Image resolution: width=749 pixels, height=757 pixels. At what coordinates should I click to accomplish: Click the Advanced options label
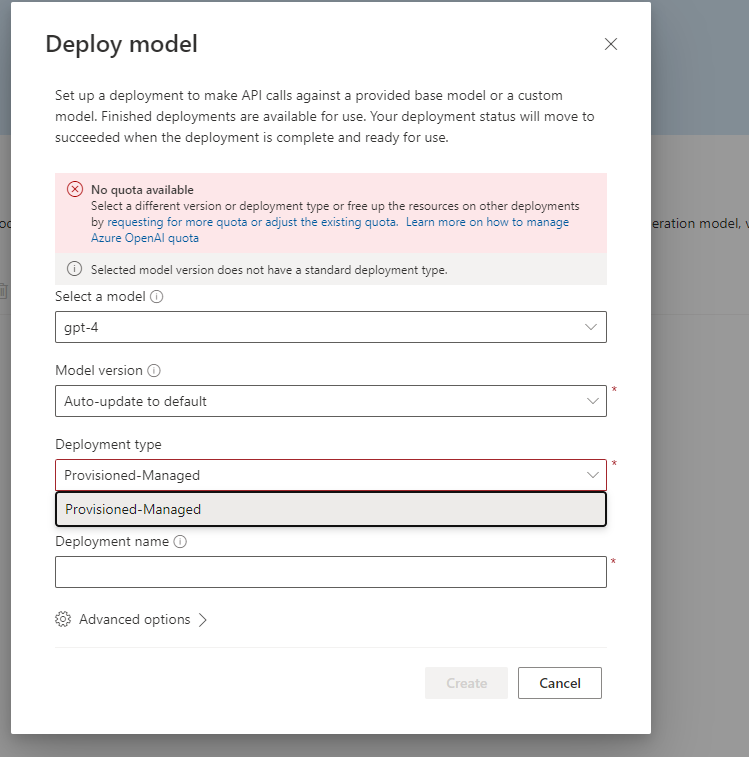[x=135, y=619]
